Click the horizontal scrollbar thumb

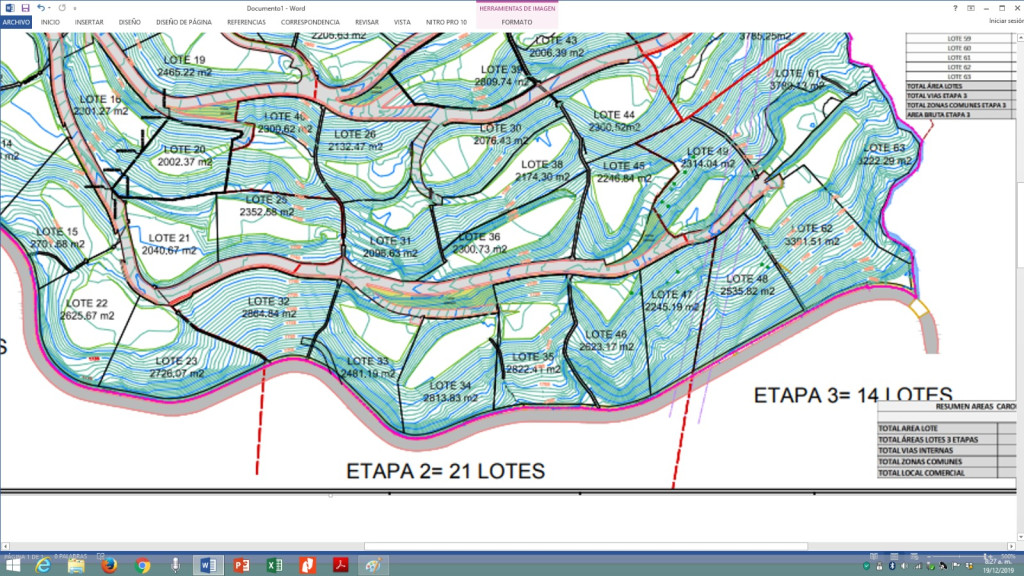pyautogui.click(x=586, y=547)
